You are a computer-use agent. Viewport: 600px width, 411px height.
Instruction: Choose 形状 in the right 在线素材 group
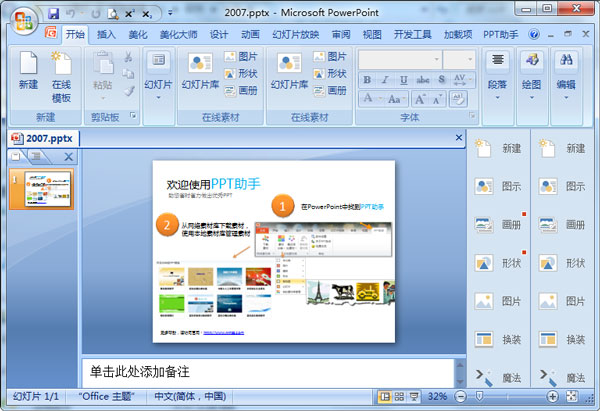(x=329, y=73)
